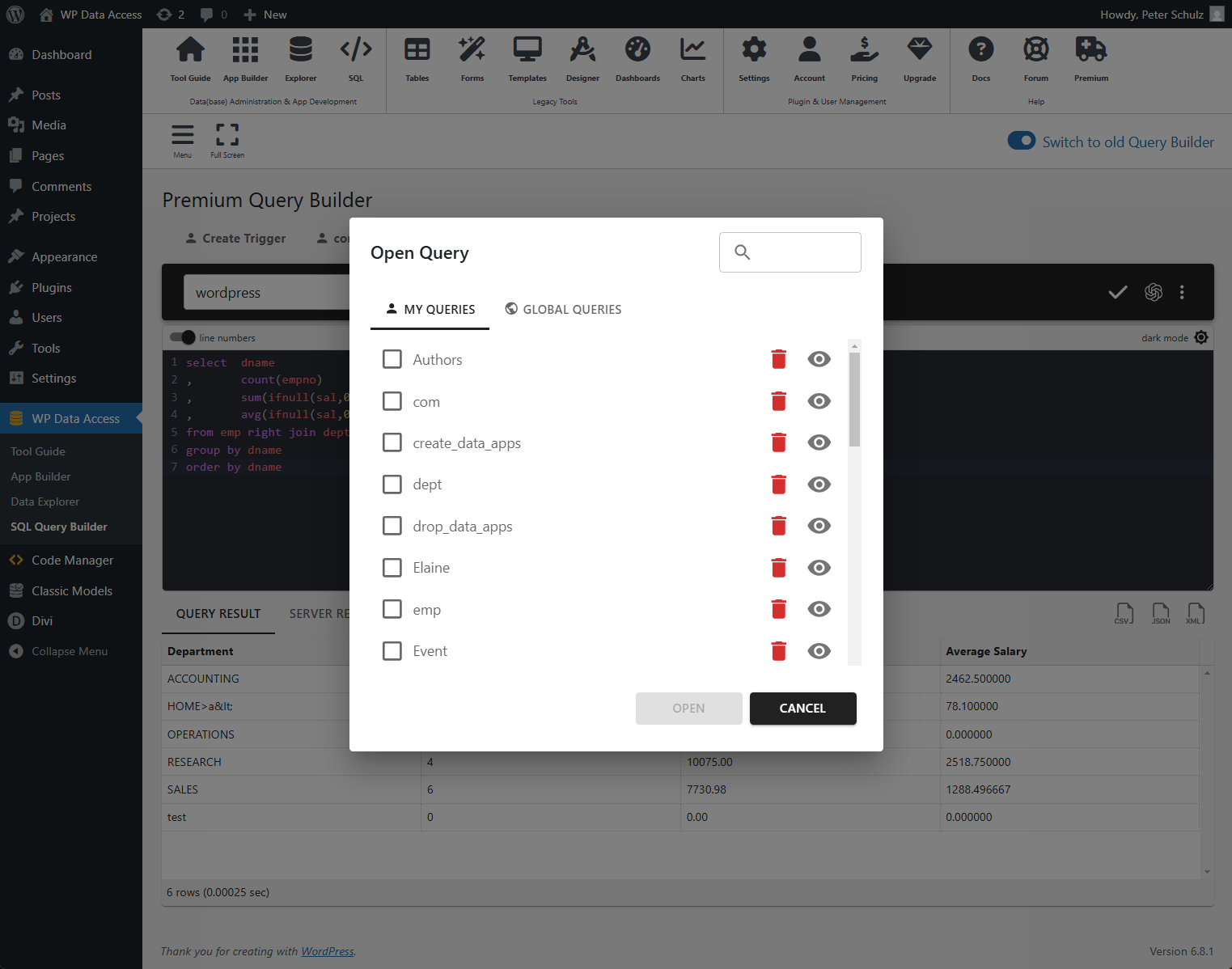This screenshot has height=969, width=1232.
Task: Check the Authors query checkbox
Action: (x=392, y=359)
